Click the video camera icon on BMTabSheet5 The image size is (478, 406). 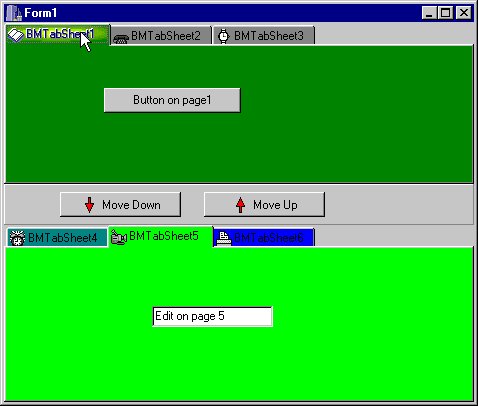click(119, 237)
